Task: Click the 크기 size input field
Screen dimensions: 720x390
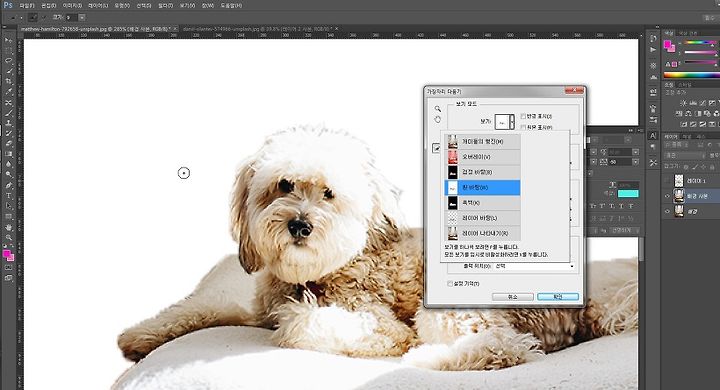Action: pos(71,17)
